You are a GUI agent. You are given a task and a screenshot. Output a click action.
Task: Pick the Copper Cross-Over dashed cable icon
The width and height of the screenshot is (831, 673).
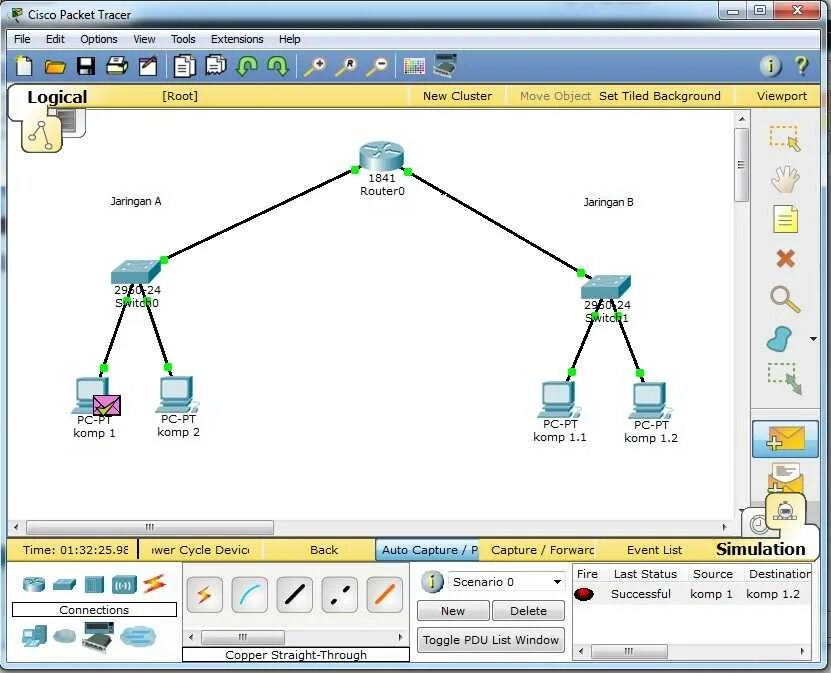(x=339, y=595)
